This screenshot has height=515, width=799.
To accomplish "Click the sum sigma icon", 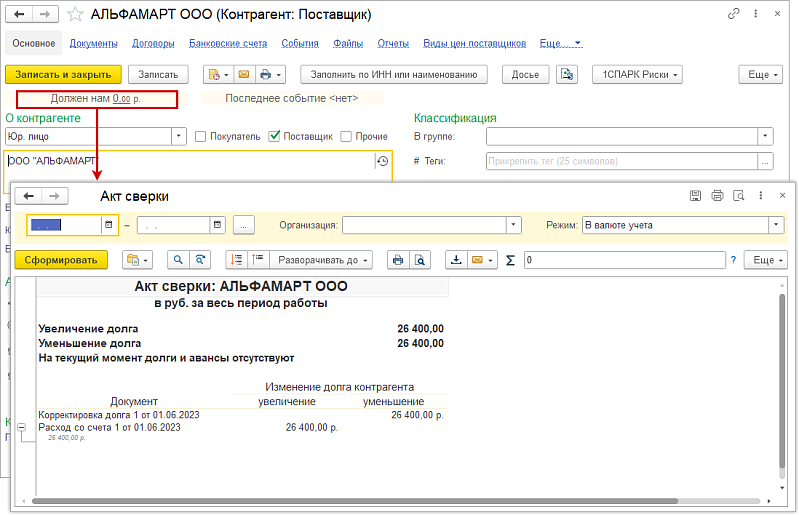I will [511, 260].
